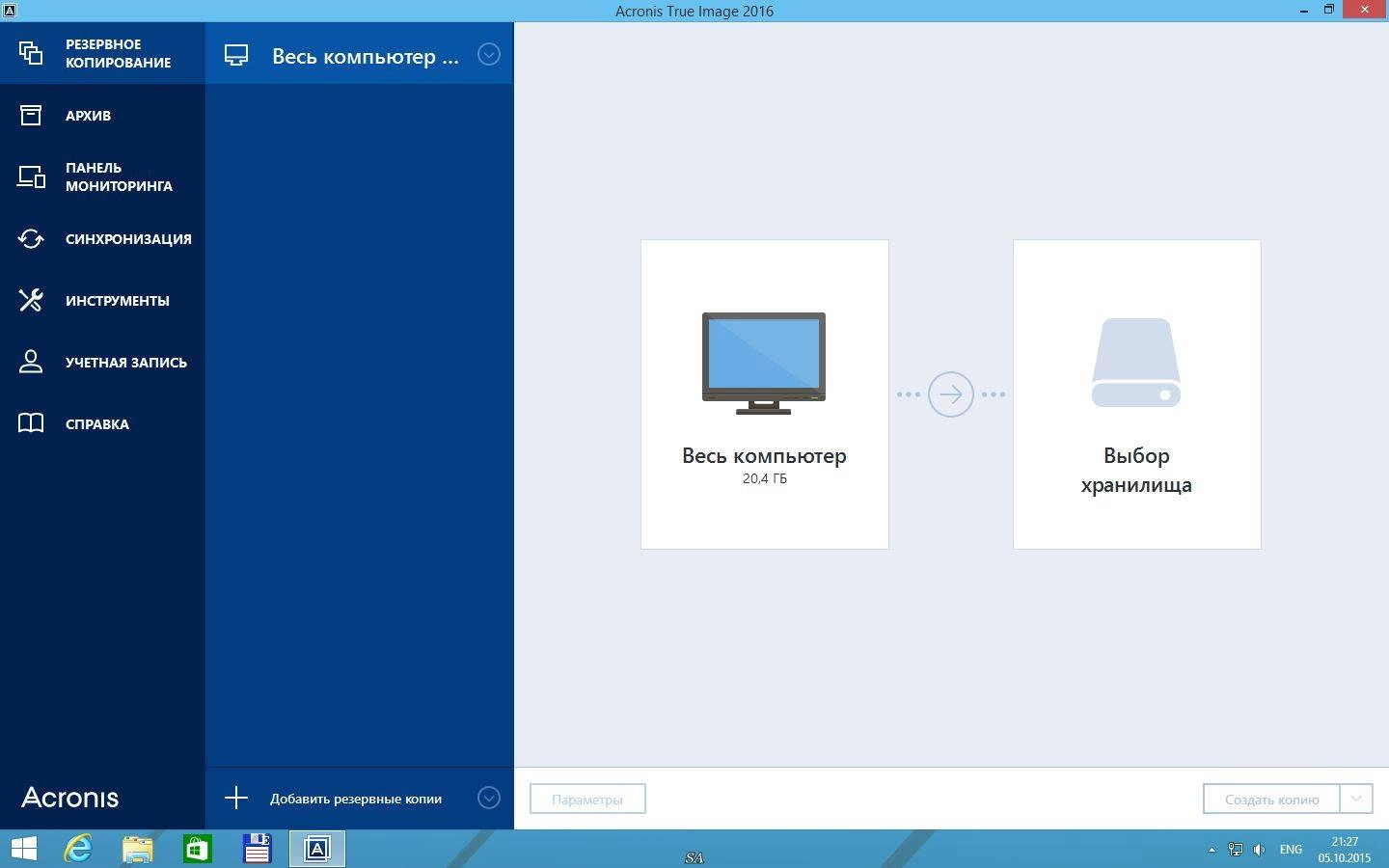Viewport: 1389px width, 868px height.
Task: Open the Создать копию dropdown arrow
Action: point(1355,799)
